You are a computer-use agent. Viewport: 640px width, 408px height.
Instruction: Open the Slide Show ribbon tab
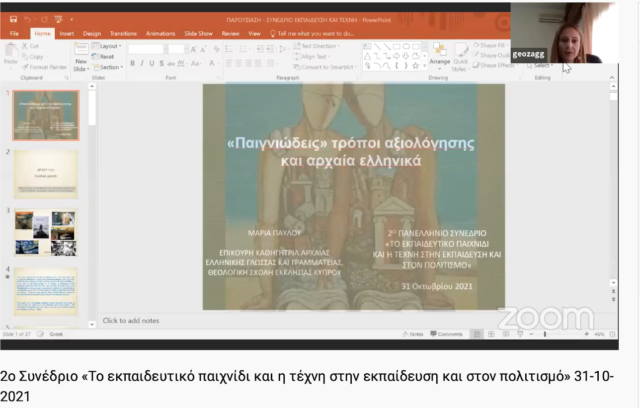coord(199,33)
